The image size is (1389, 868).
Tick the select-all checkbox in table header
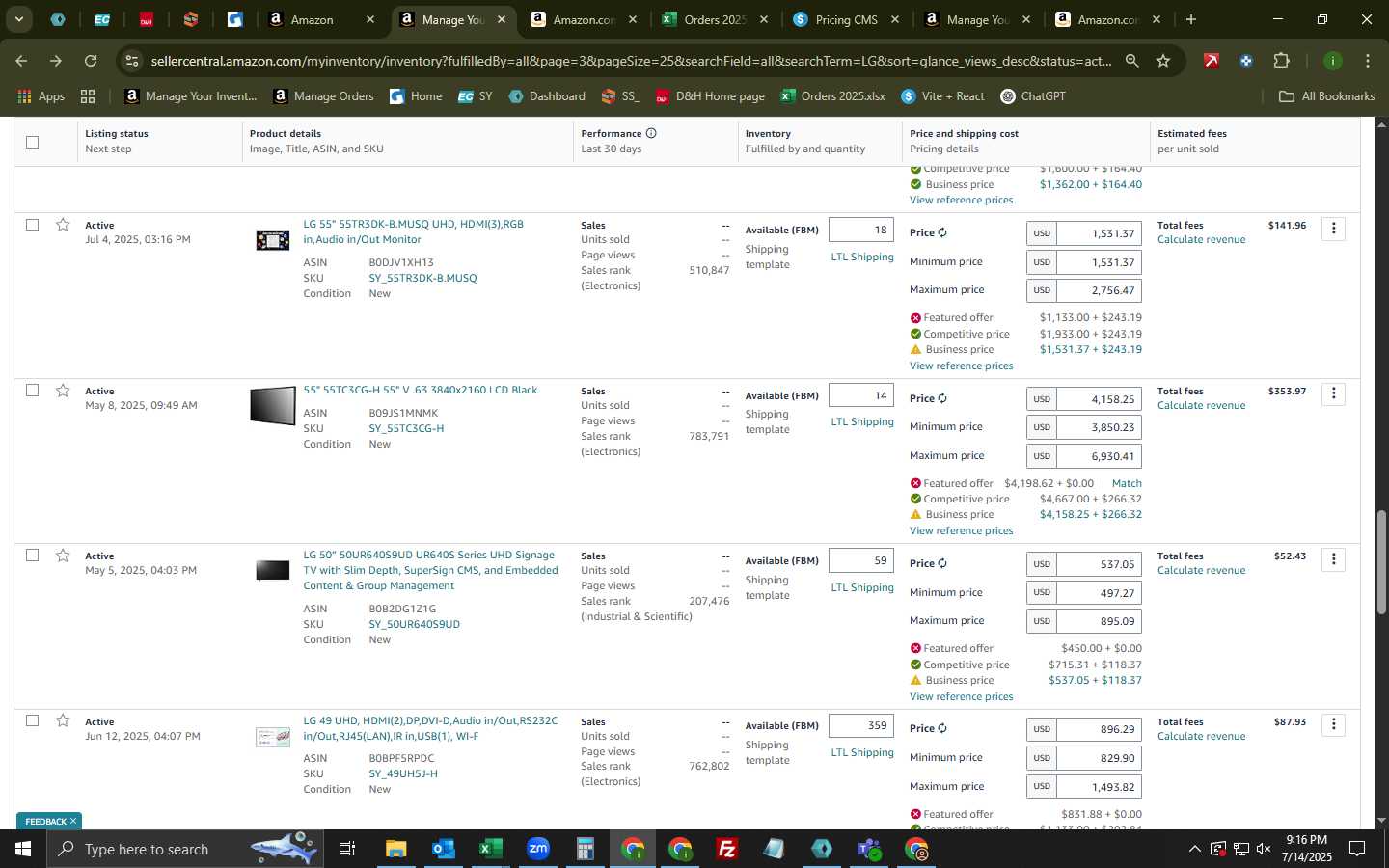(x=32, y=142)
